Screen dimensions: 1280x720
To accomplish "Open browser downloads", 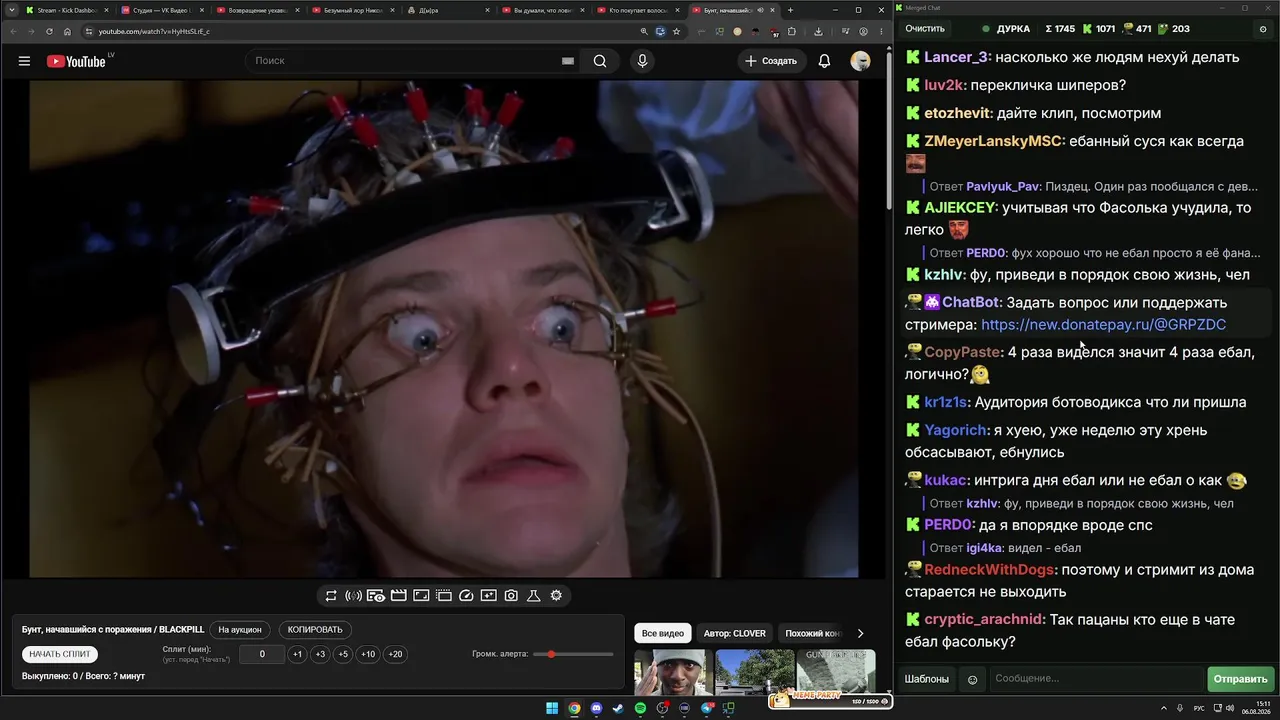I will pos(818,31).
